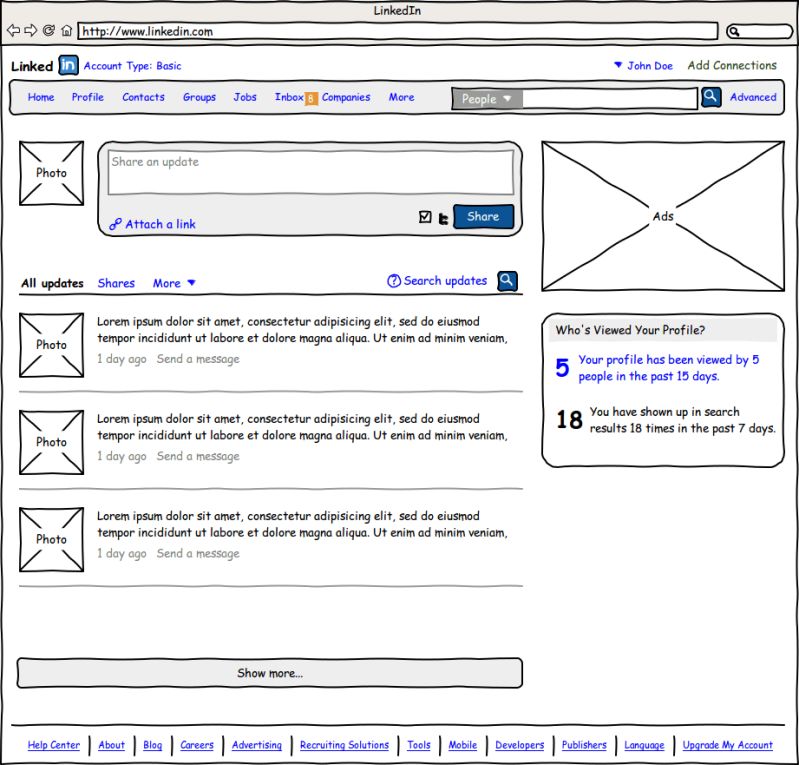
Task: Click the second update's photo thumbnail
Action: point(51,442)
